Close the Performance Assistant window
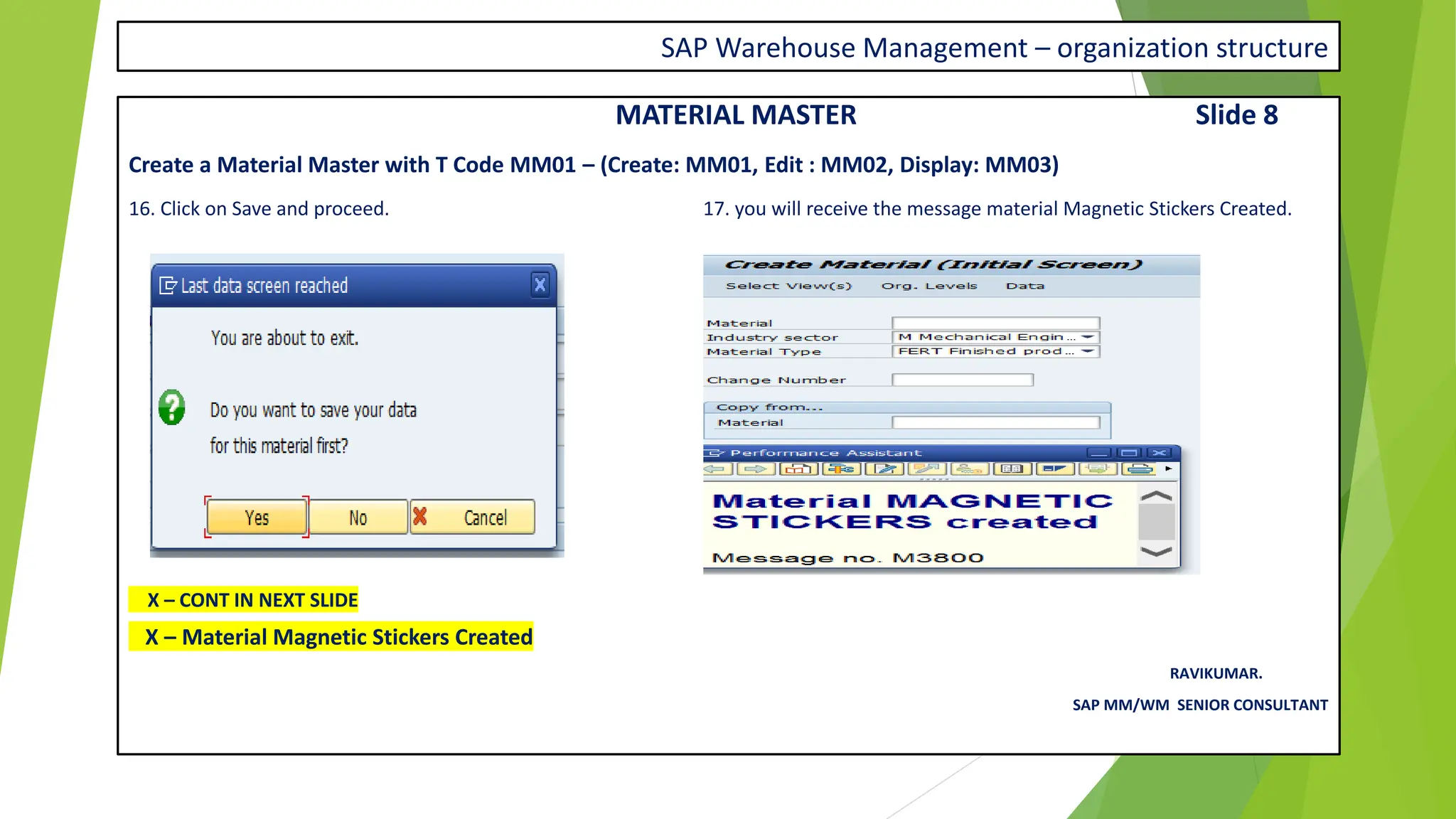 (1159, 453)
